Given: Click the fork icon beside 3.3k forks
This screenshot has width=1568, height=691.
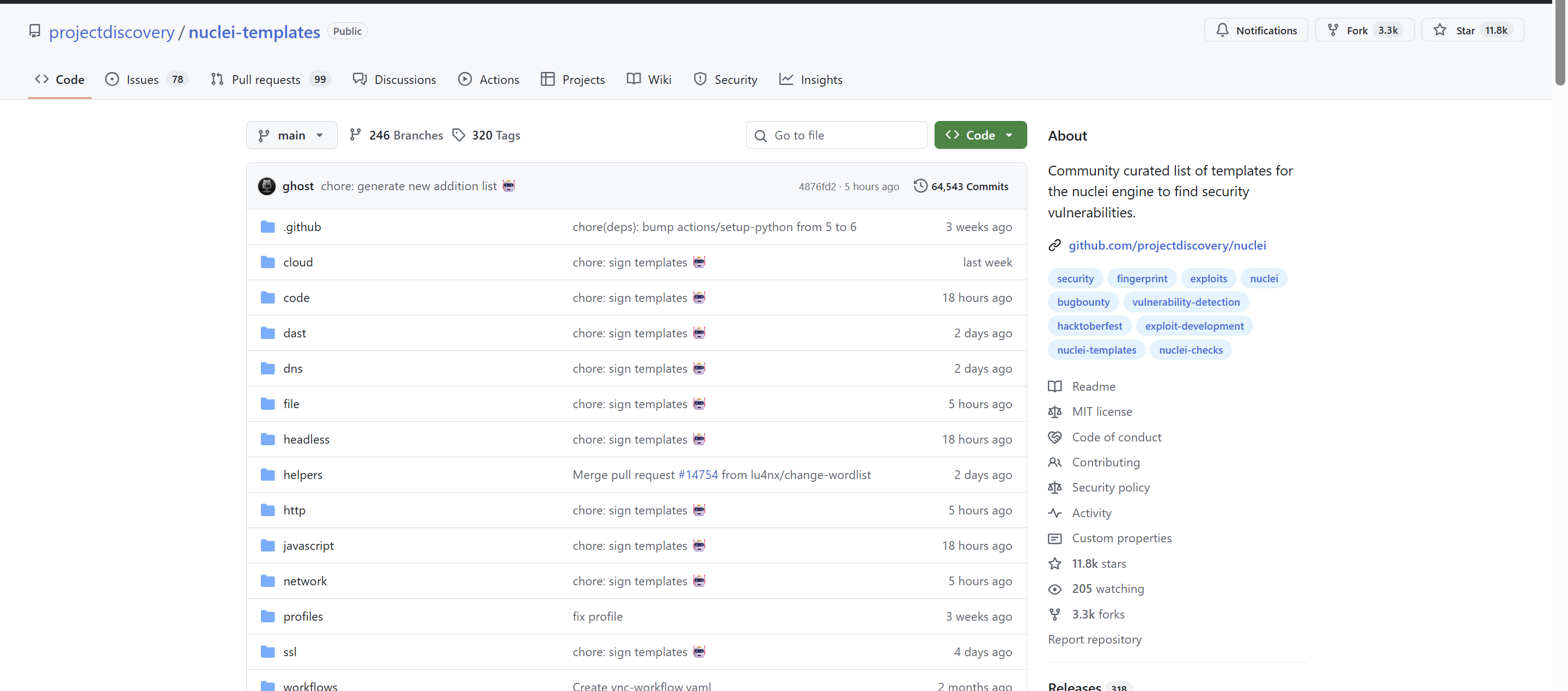Looking at the screenshot, I should pyautogui.click(x=1055, y=615).
